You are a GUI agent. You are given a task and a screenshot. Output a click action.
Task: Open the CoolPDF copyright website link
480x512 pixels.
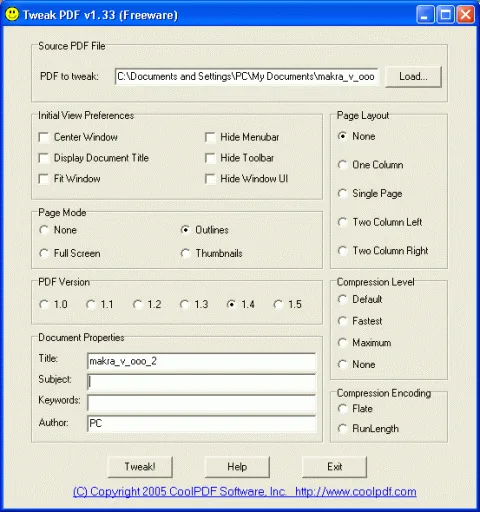245,492
